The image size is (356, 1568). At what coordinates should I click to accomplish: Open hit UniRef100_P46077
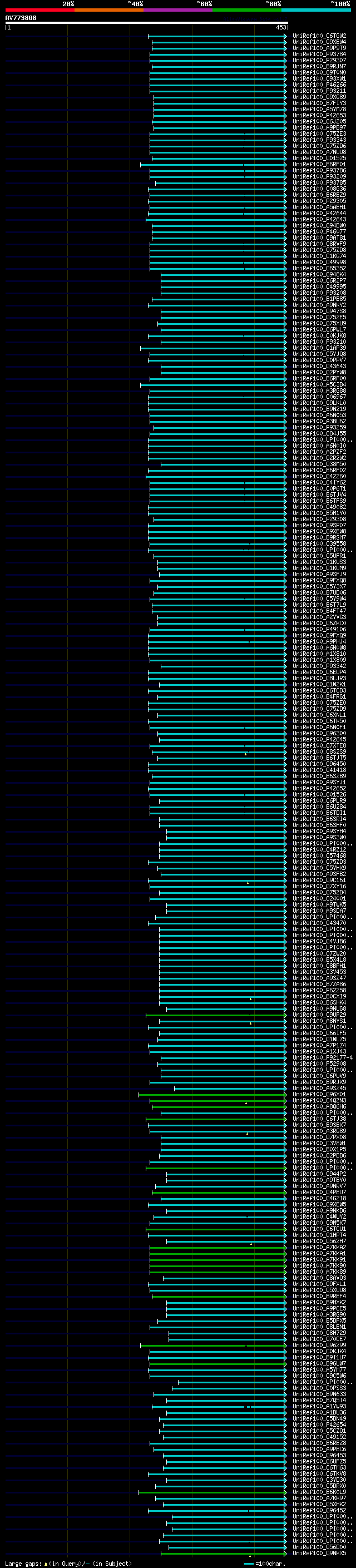pyautogui.click(x=319, y=231)
